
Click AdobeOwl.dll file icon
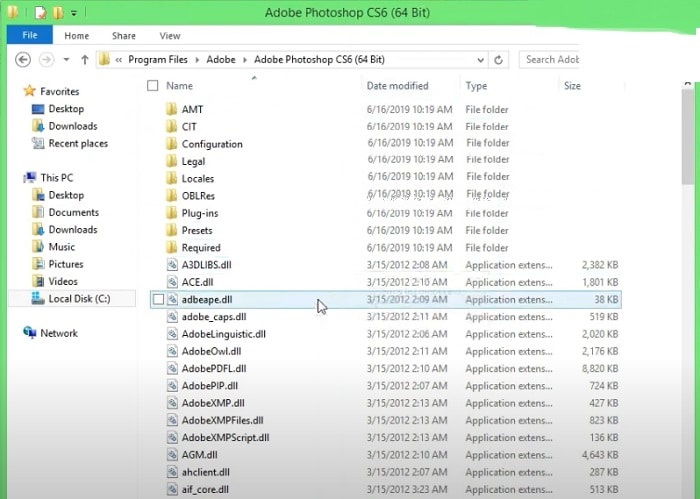pyautogui.click(x=172, y=351)
